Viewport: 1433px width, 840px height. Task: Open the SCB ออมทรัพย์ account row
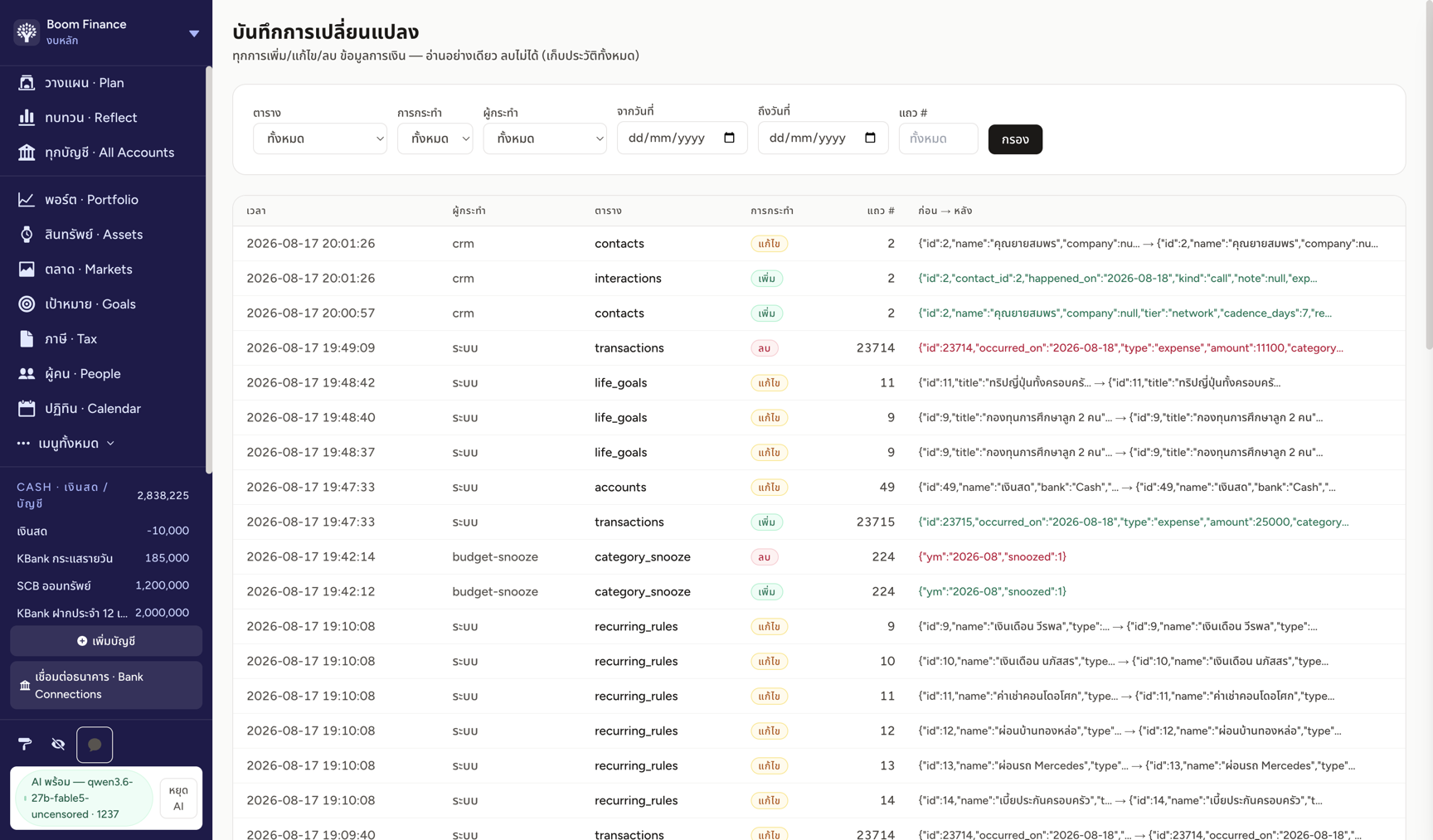coord(103,585)
